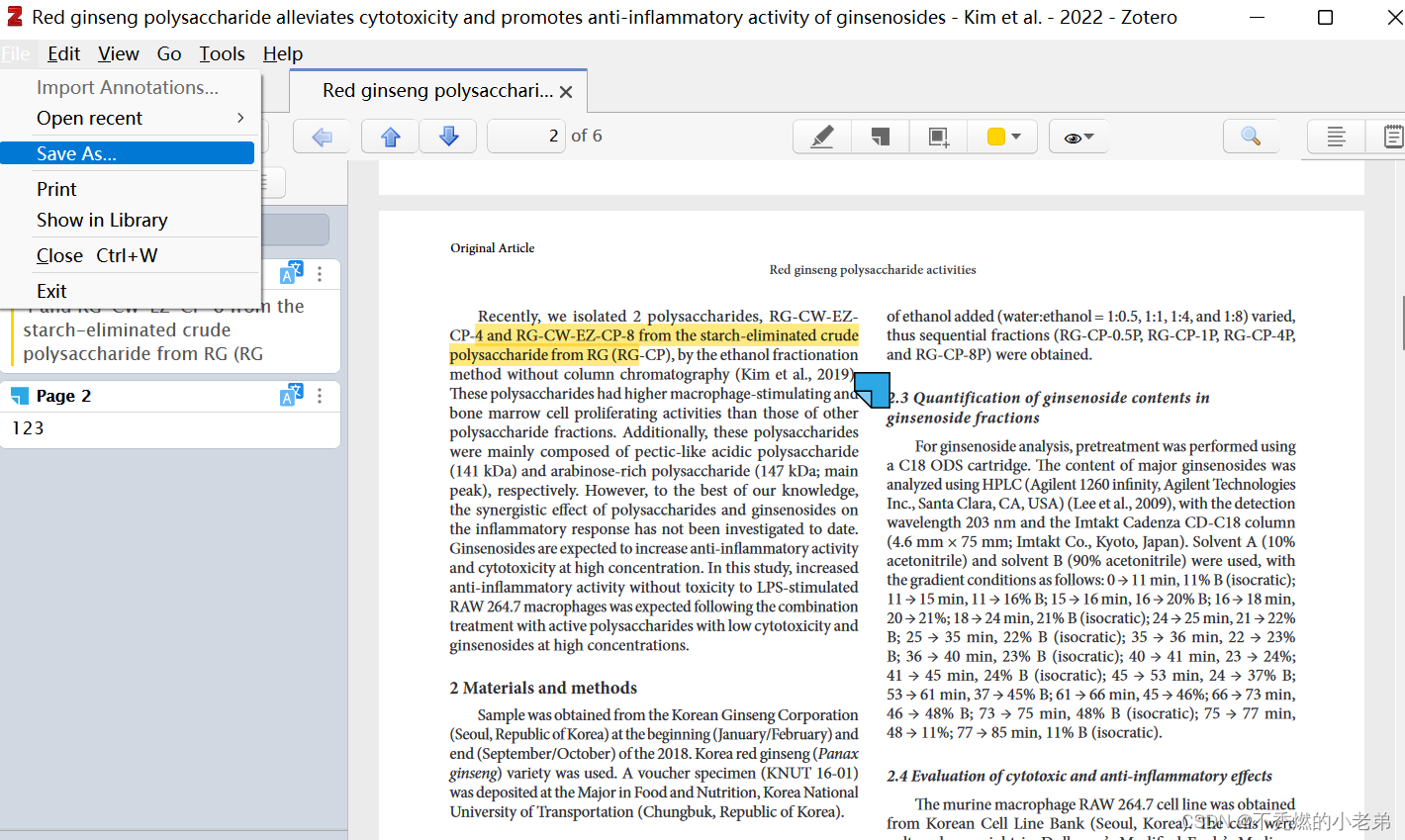The width and height of the screenshot is (1405, 840).
Task: Click the Quantification of ginsenoside contents heading
Action: pyautogui.click(x=1048, y=407)
